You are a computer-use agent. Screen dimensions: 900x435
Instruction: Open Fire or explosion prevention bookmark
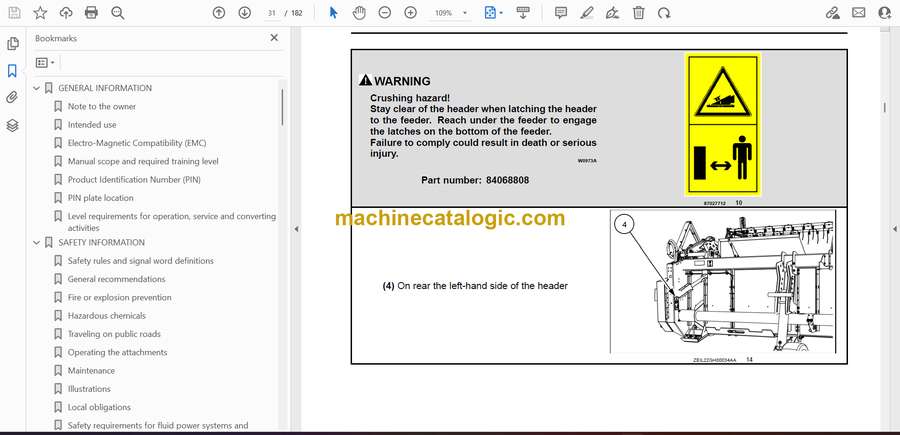point(119,298)
